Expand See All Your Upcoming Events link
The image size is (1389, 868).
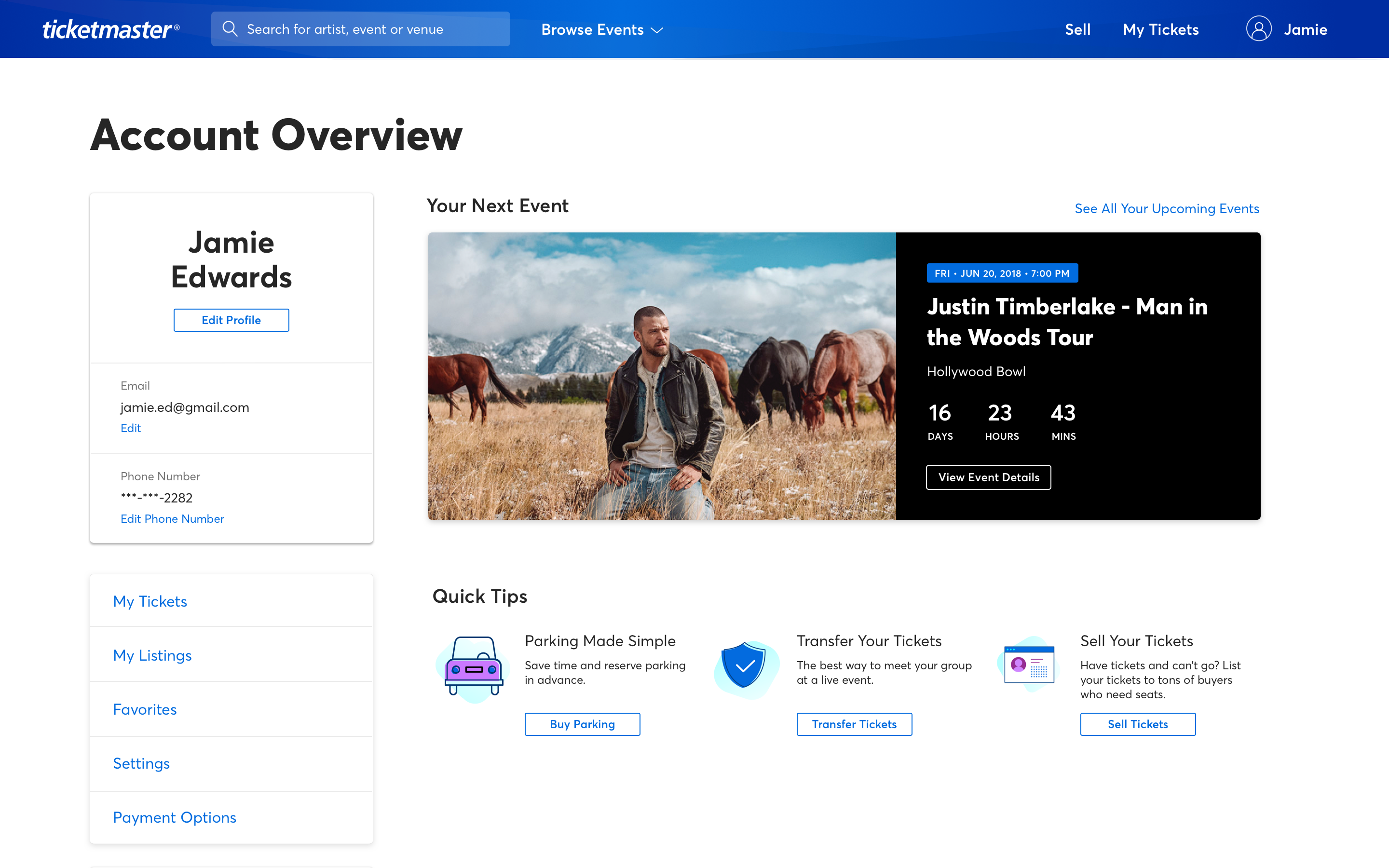tap(1167, 208)
